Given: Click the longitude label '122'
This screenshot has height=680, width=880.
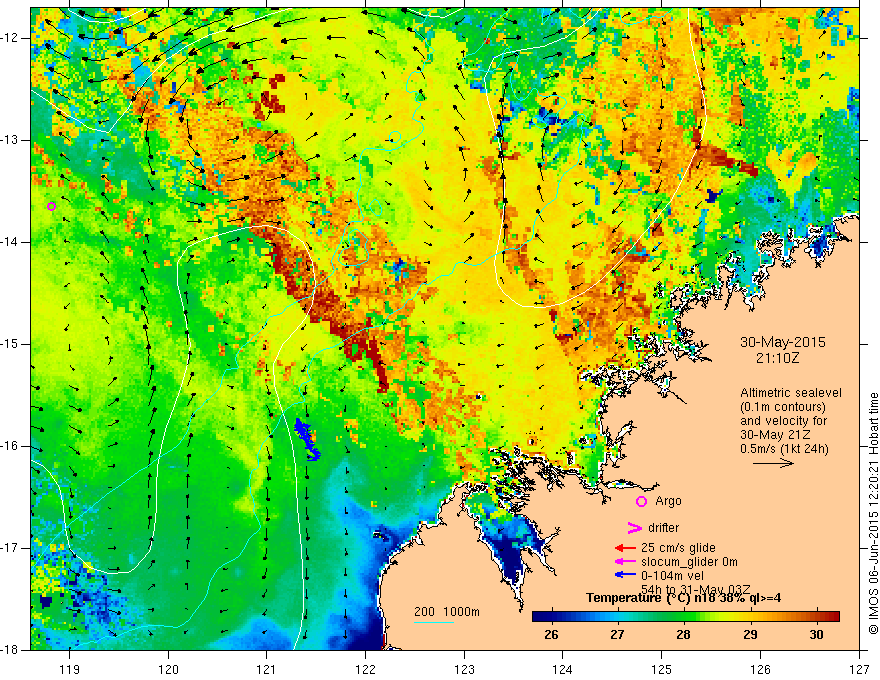Looking at the screenshot, I should point(365,669).
